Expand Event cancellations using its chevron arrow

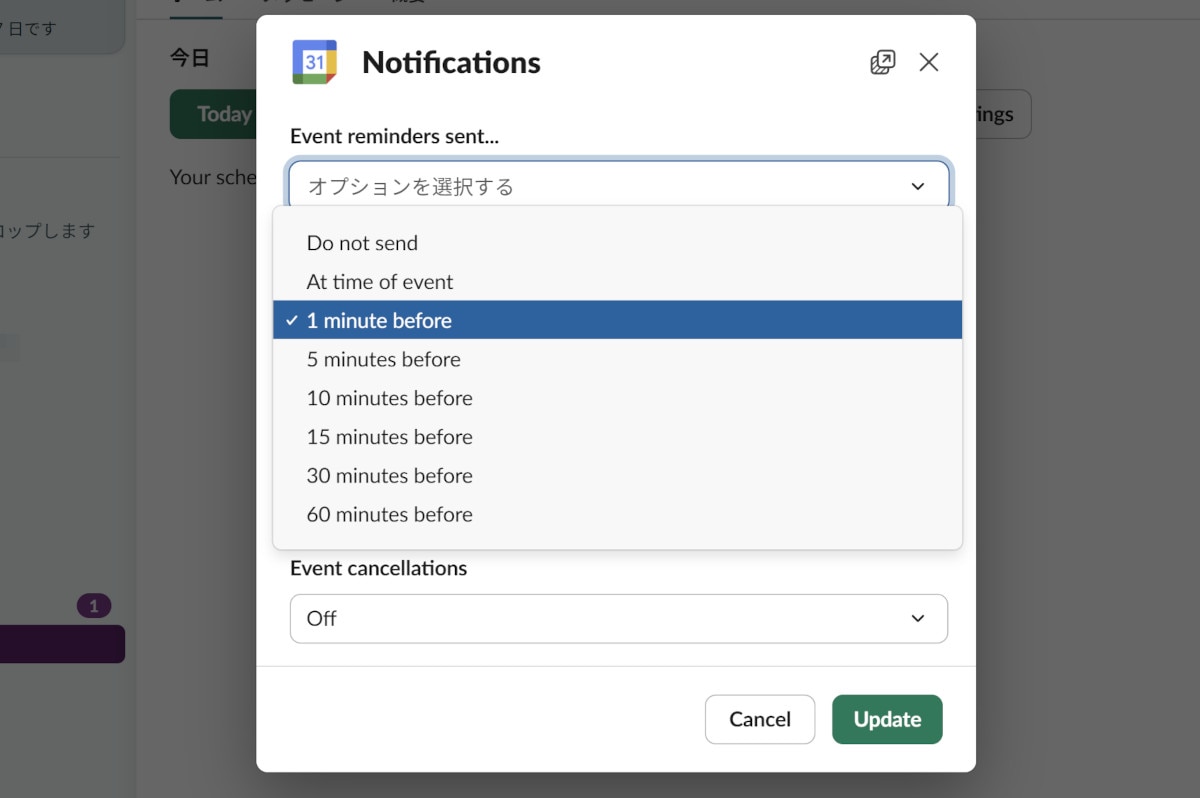pos(918,619)
